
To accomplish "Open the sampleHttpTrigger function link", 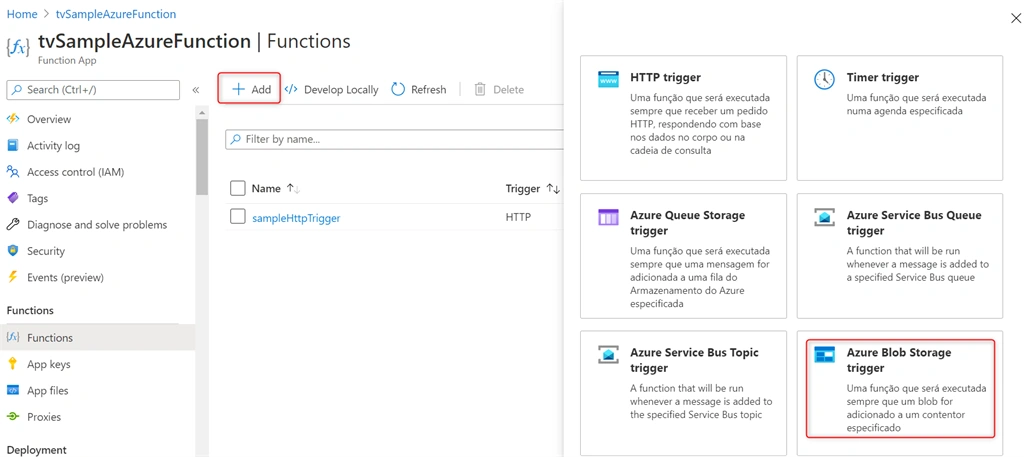I will tap(296, 218).
